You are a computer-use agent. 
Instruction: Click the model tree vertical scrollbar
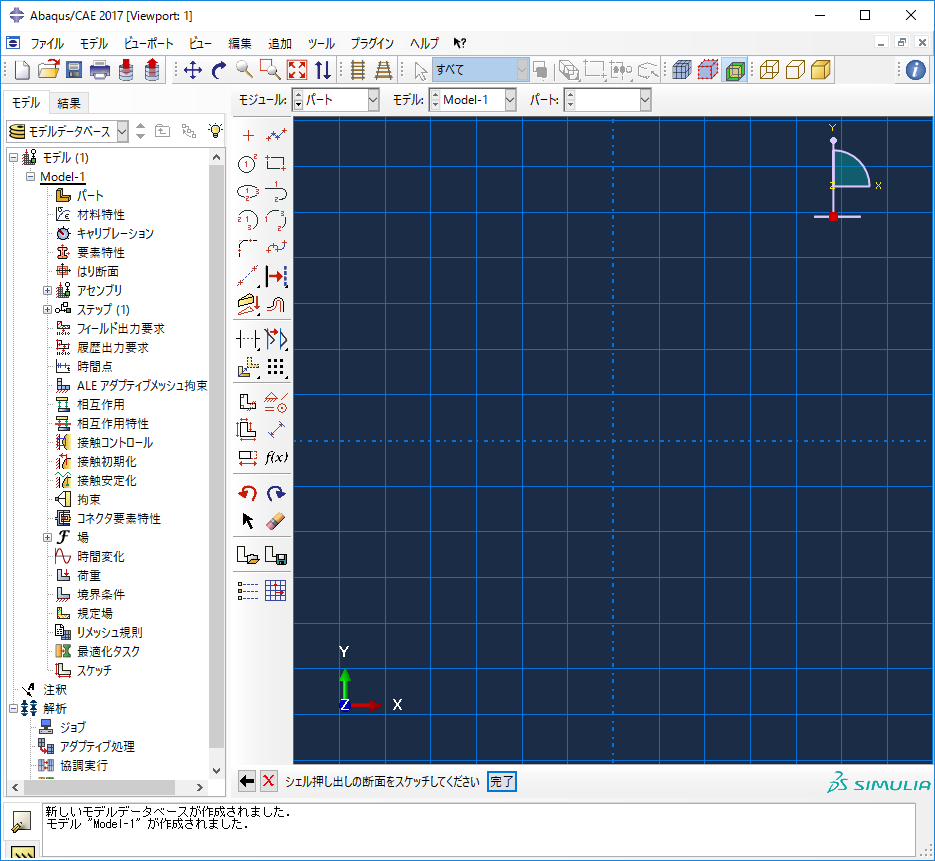216,456
